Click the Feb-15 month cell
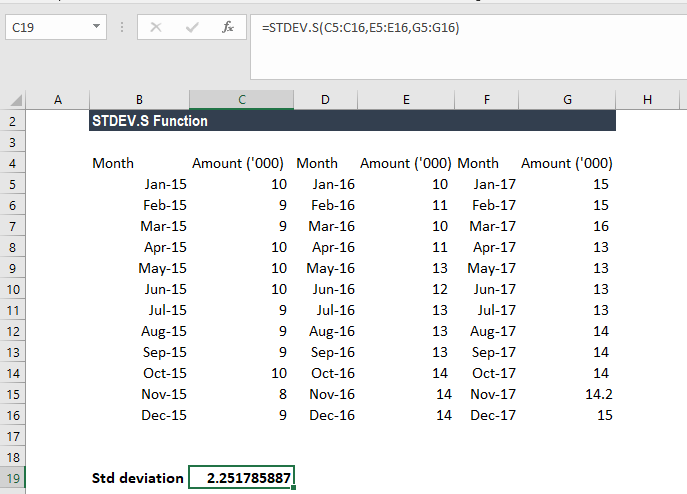Image resolution: width=687 pixels, height=494 pixels. pyautogui.click(x=139, y=205)
